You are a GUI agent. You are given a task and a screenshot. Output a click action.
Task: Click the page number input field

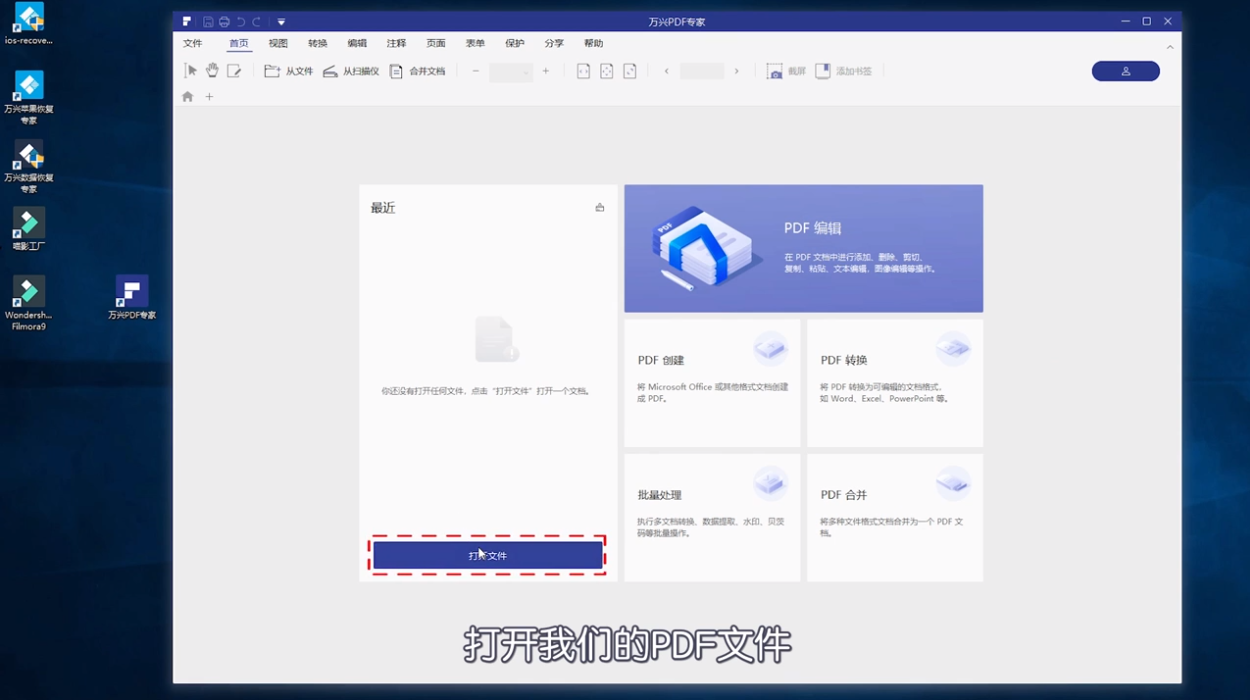pos(702,71)
